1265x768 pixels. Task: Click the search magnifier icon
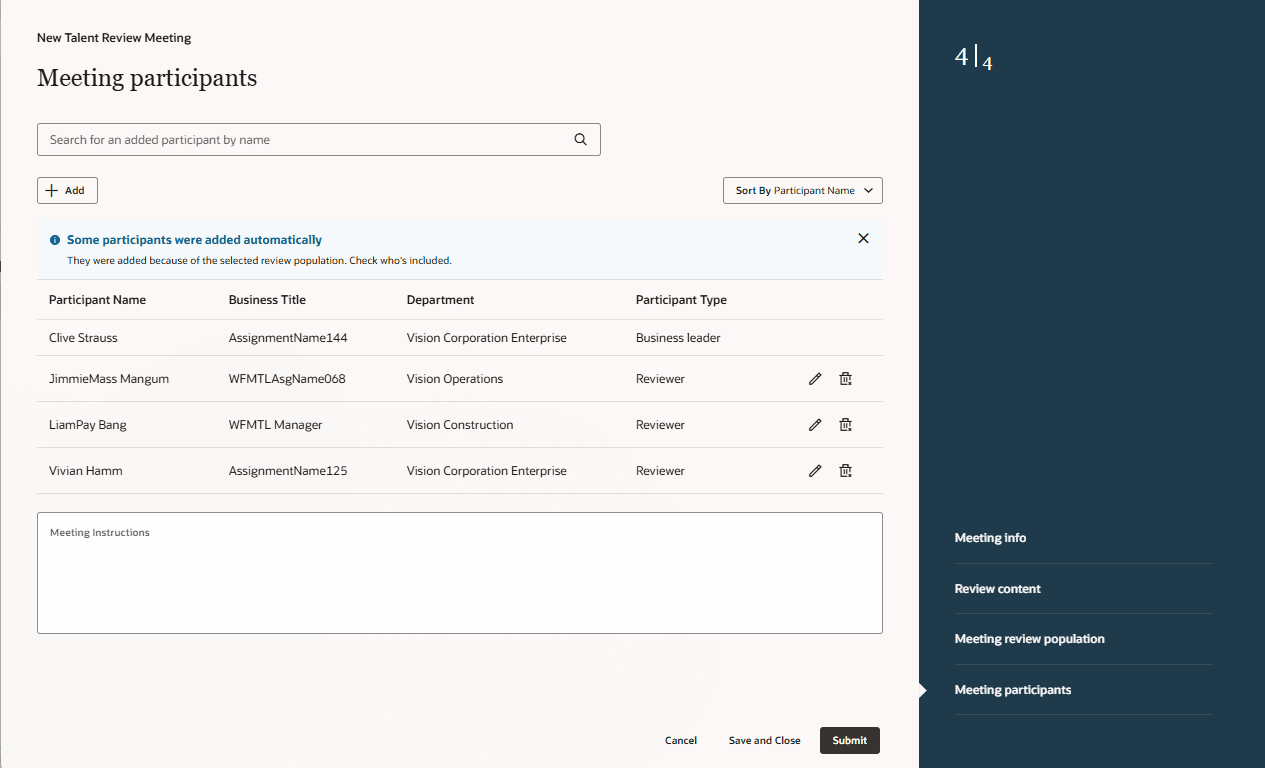tap(581, 140)
